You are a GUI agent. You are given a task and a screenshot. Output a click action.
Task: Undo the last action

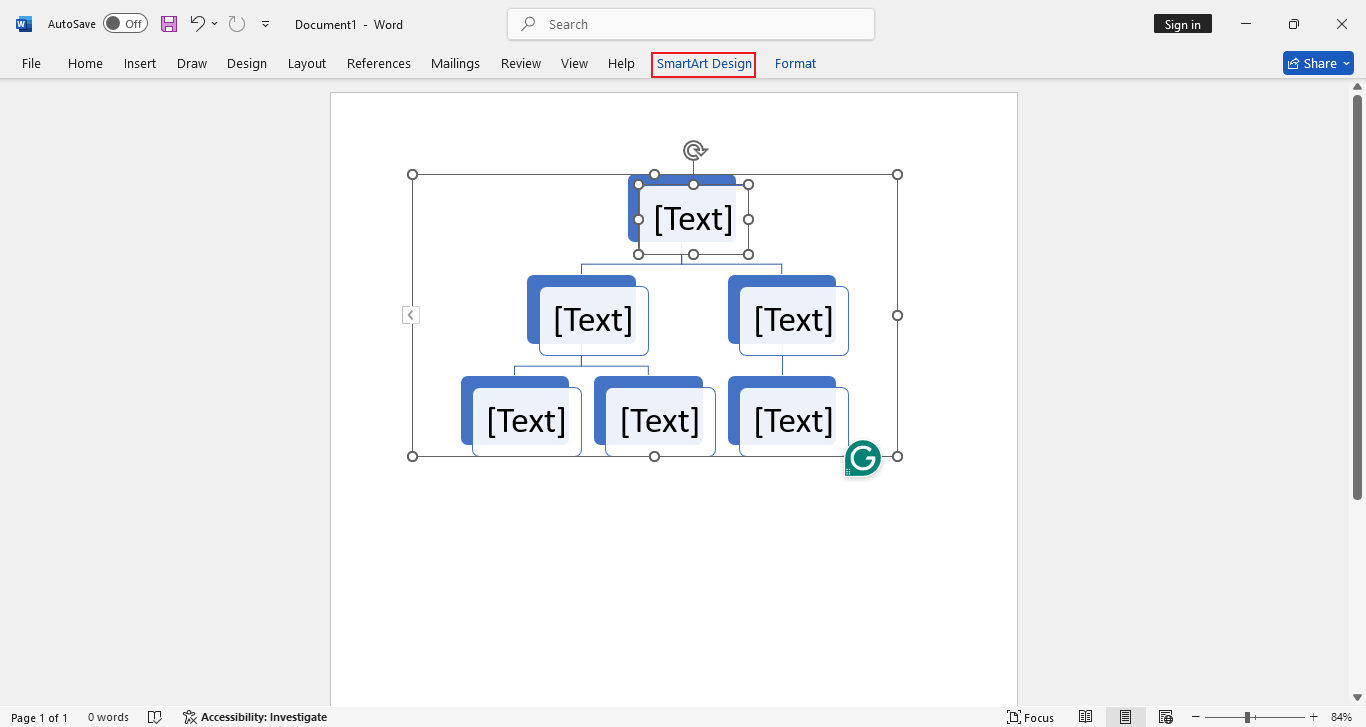196,23
